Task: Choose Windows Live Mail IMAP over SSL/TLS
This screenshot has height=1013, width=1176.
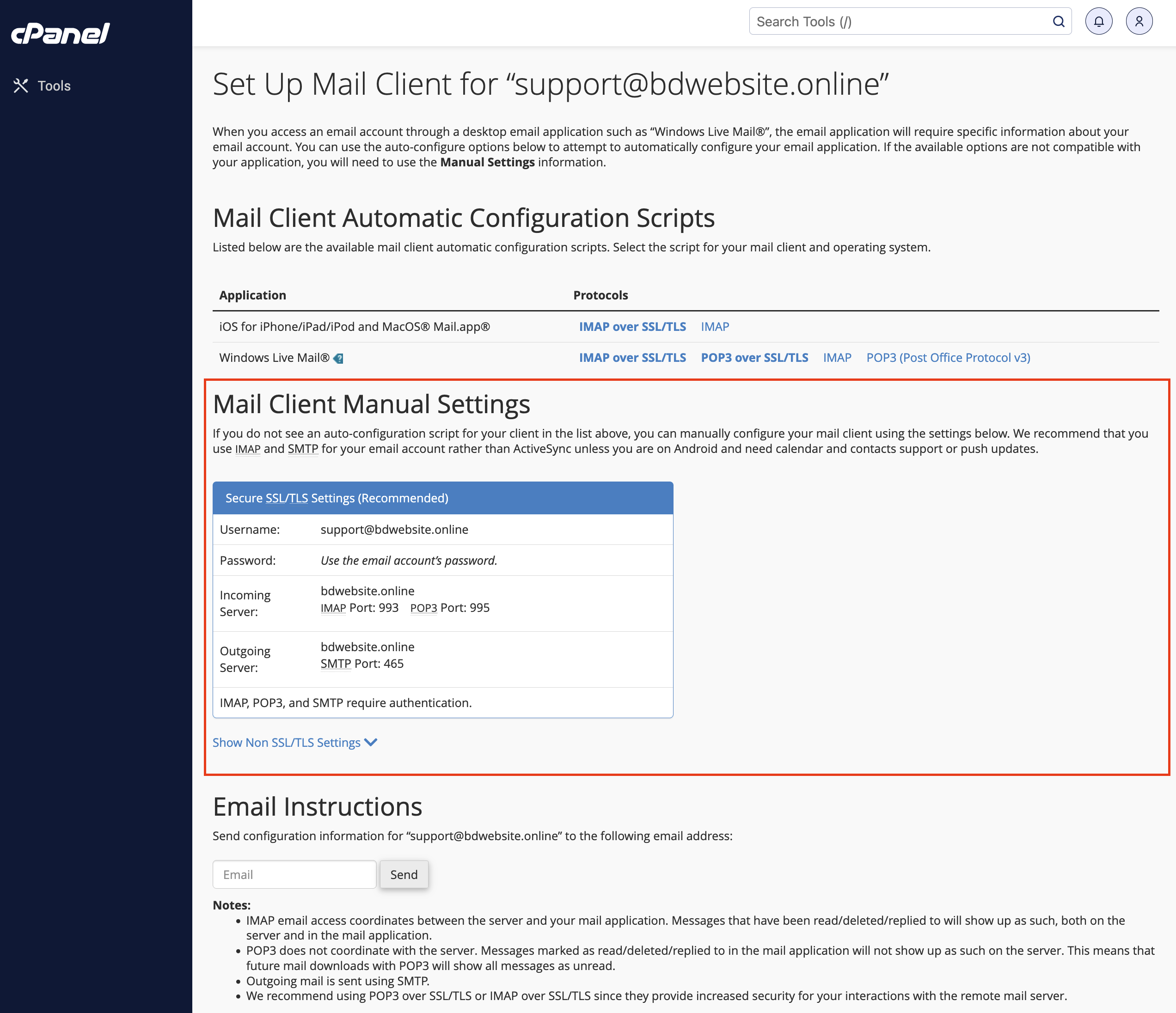Action: point(632,358)
